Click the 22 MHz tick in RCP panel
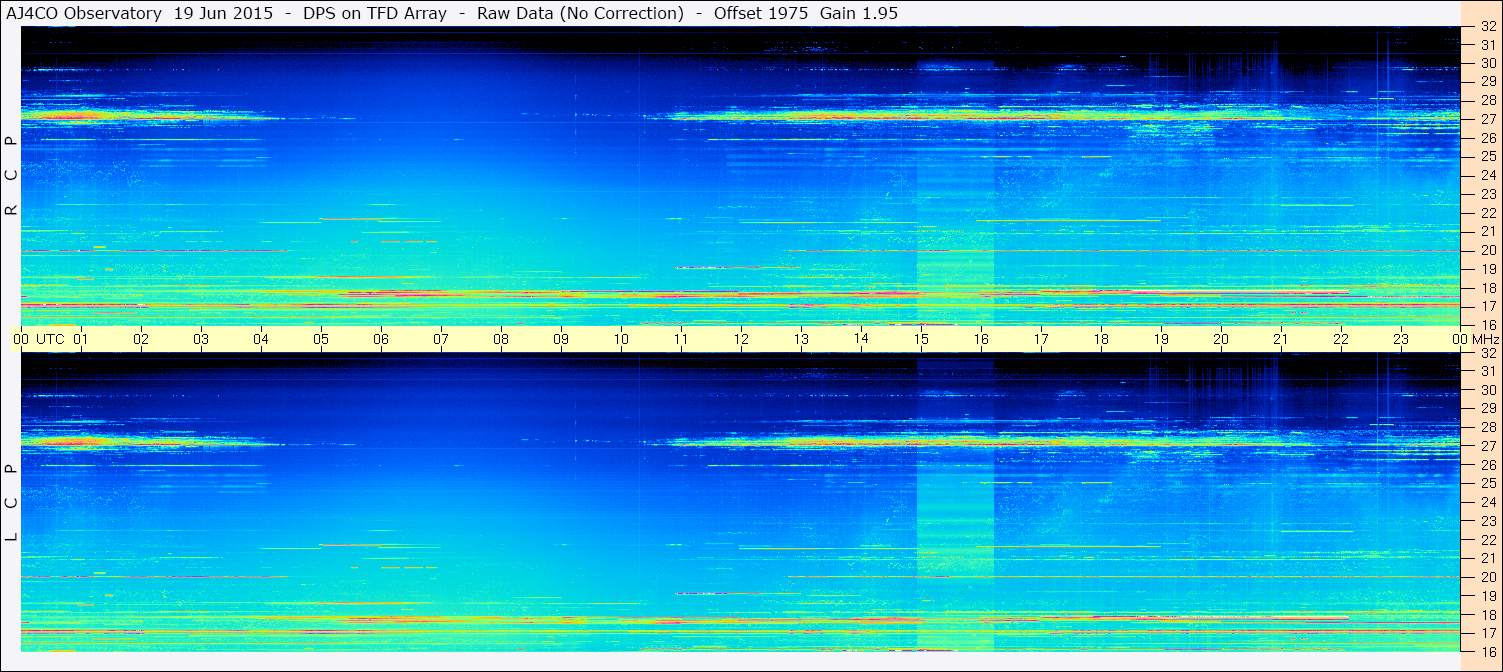1503x672 pixels. (1488, 213)
